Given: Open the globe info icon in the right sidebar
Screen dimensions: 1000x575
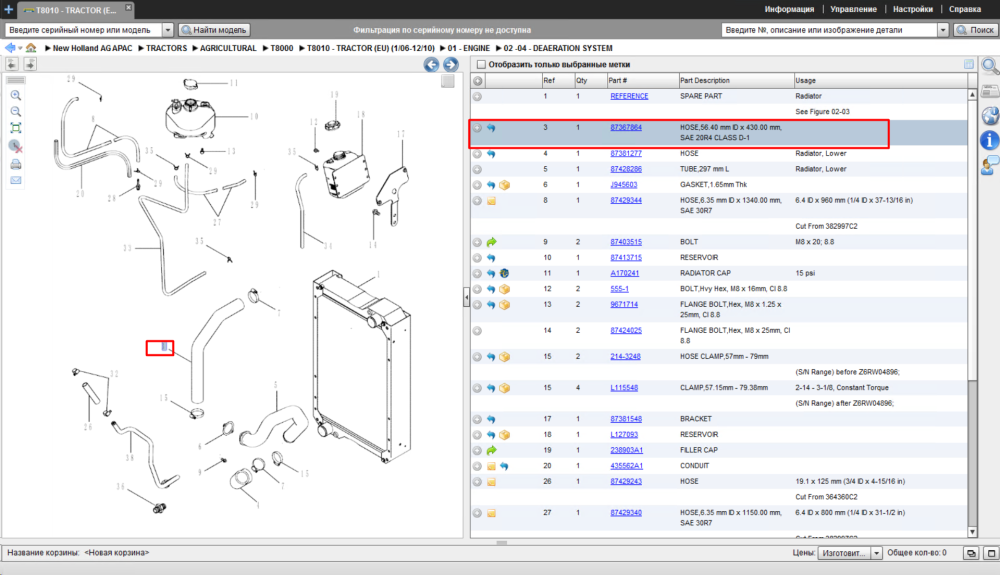Looking at the screenshot, I should [x=989, y=115].
